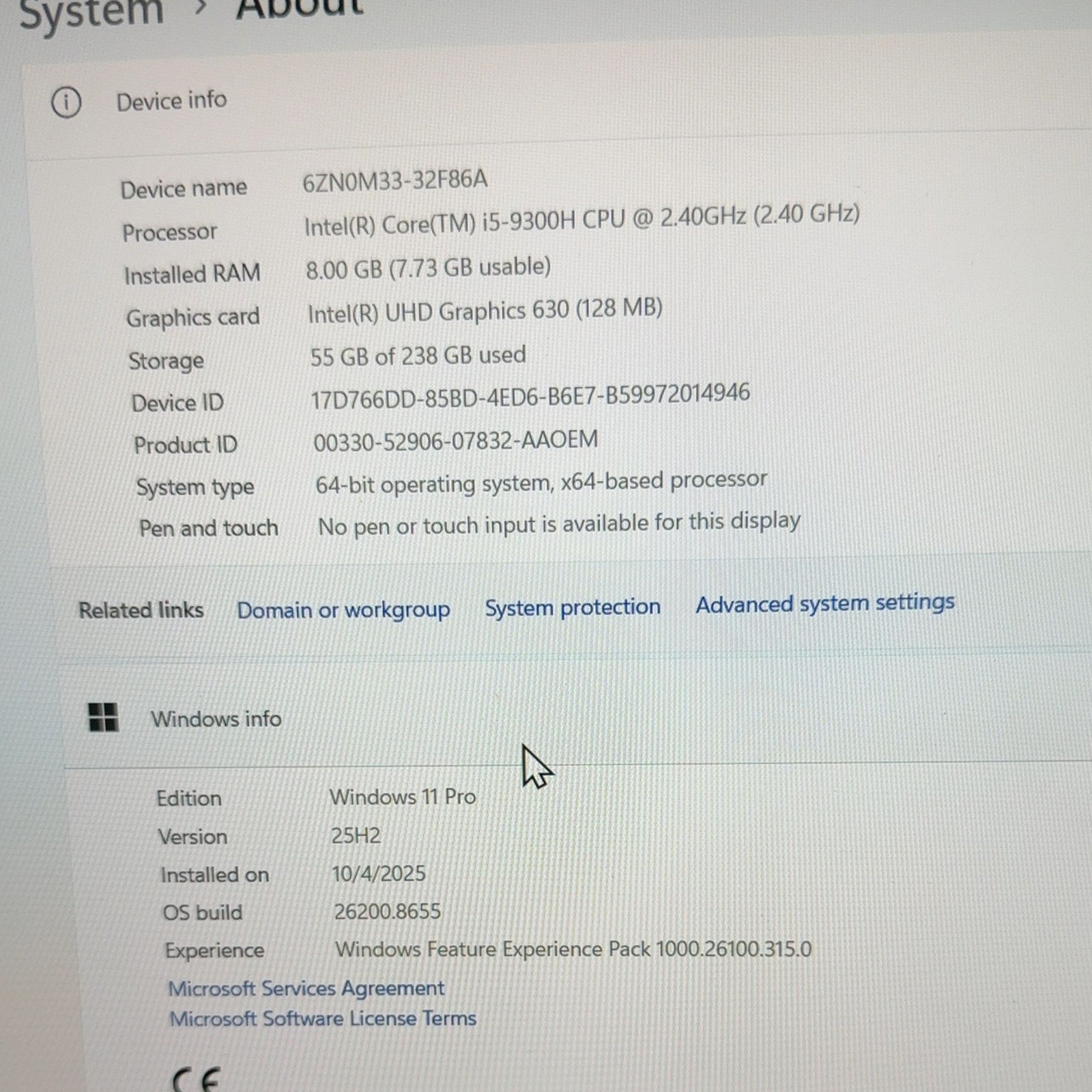Click the Processor label
This screenshot has width=1092, height=1092.
(169, 233)
